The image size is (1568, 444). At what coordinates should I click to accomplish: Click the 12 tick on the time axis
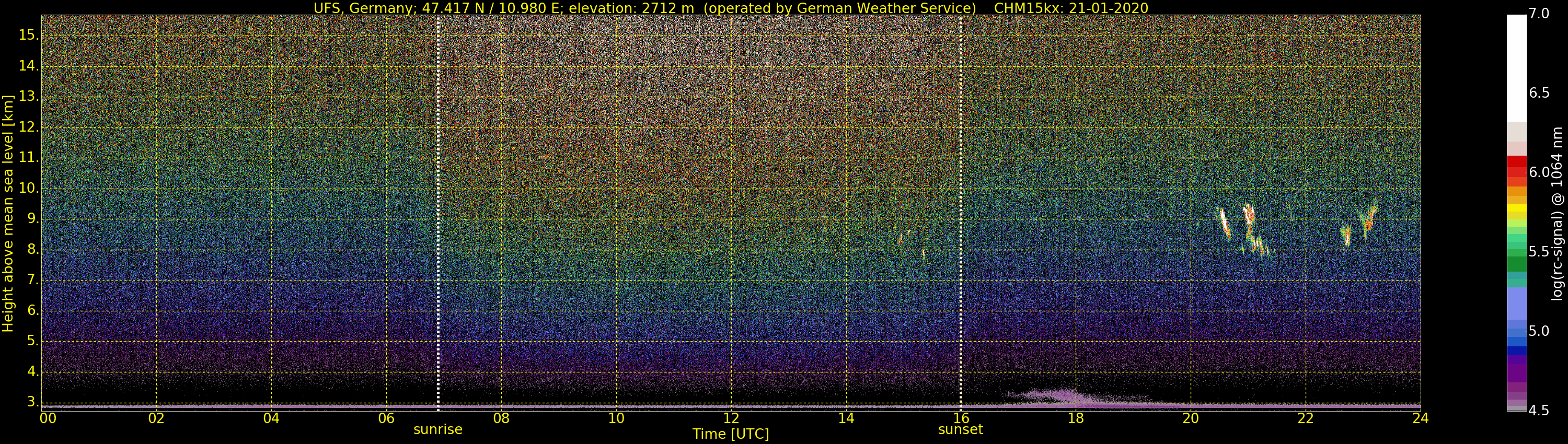point(731,418)
